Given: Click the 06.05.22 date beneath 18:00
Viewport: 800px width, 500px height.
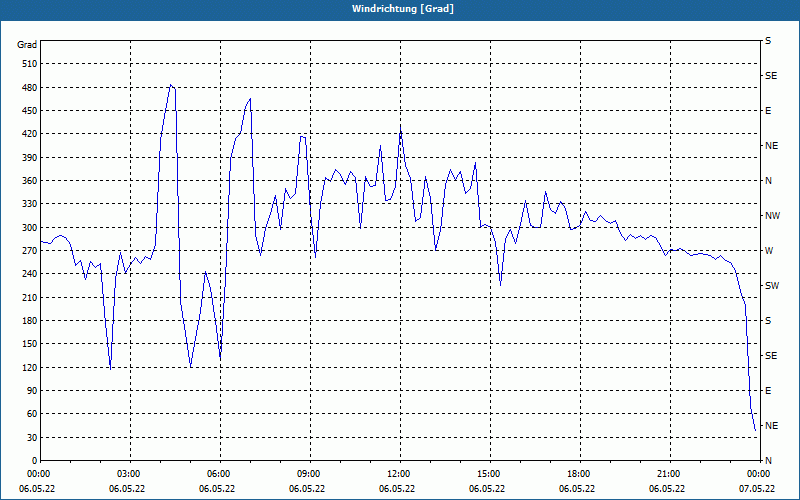Looking at the screenshot, I should pyautogui.click(x=577, y=489).
